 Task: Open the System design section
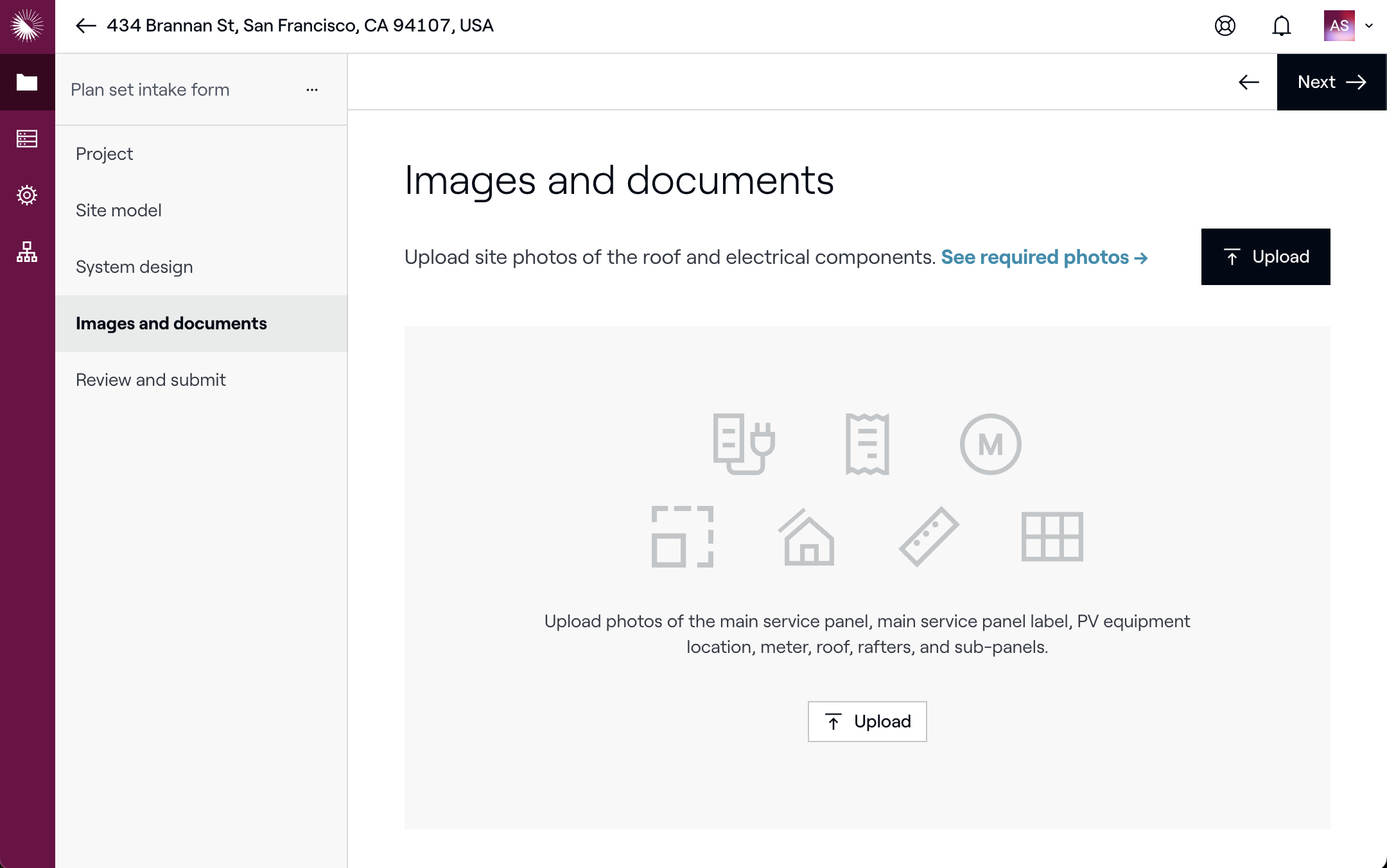(x=134, y=267)
